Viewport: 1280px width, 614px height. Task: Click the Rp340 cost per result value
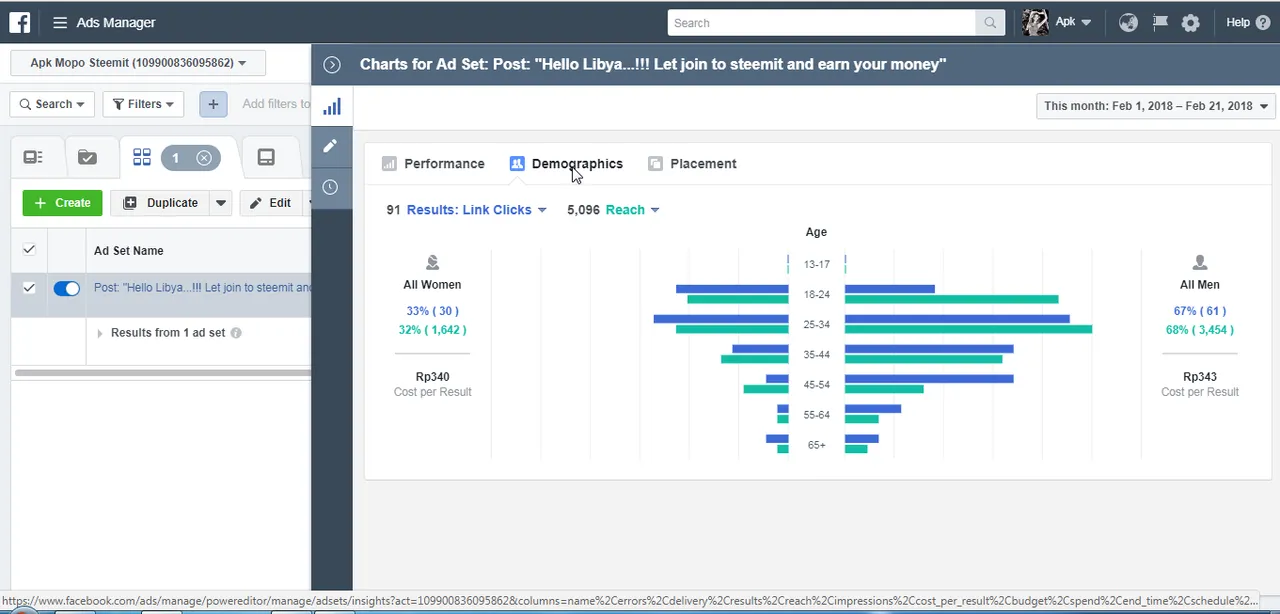[x=433, y=377]
